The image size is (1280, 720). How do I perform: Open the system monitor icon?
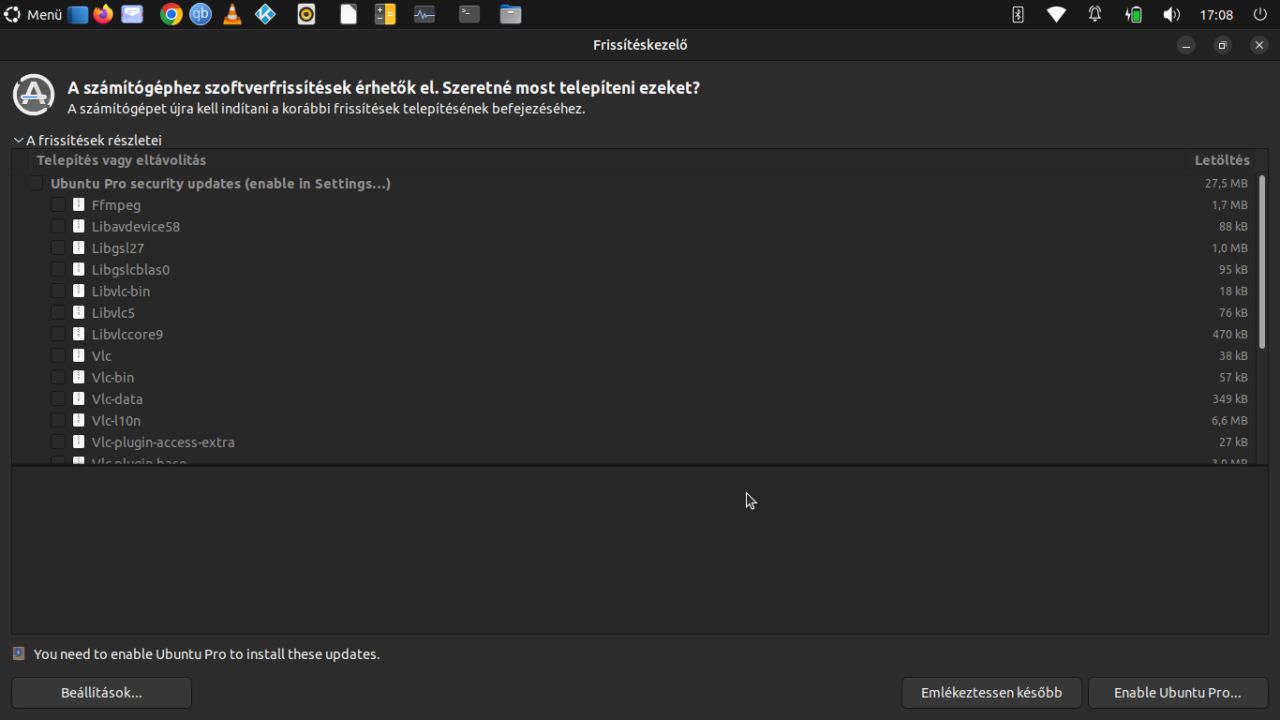[x=424, y=15]
